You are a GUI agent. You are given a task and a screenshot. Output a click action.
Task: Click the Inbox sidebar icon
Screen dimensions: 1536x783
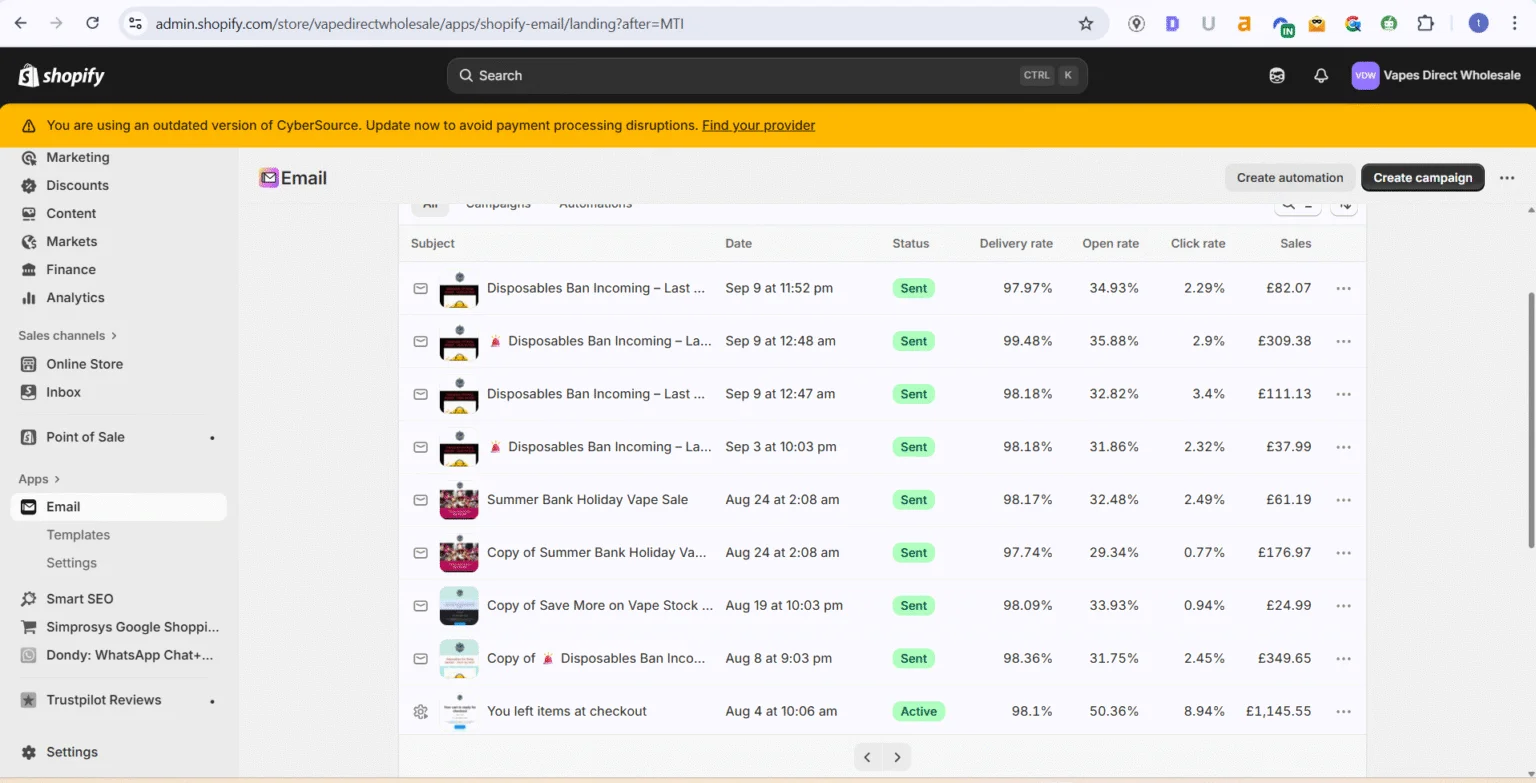point(28,393)
